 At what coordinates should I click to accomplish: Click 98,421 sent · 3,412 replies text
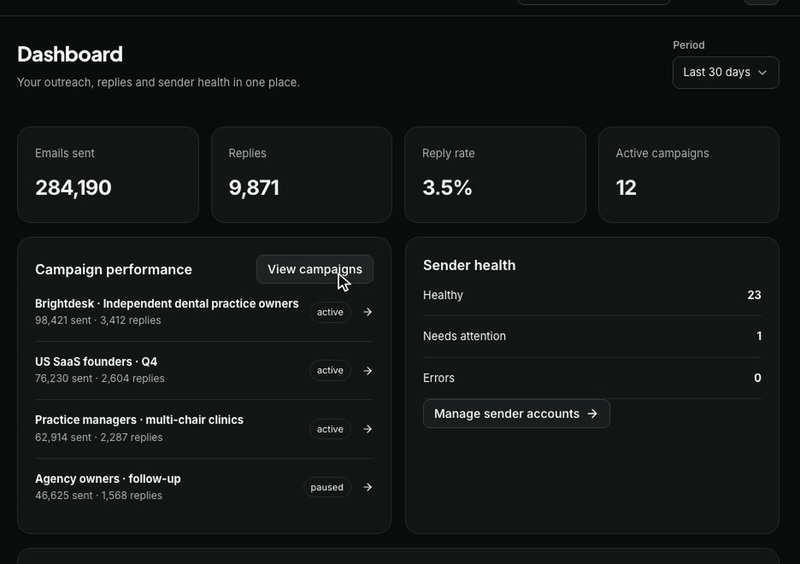coord(98,320)
